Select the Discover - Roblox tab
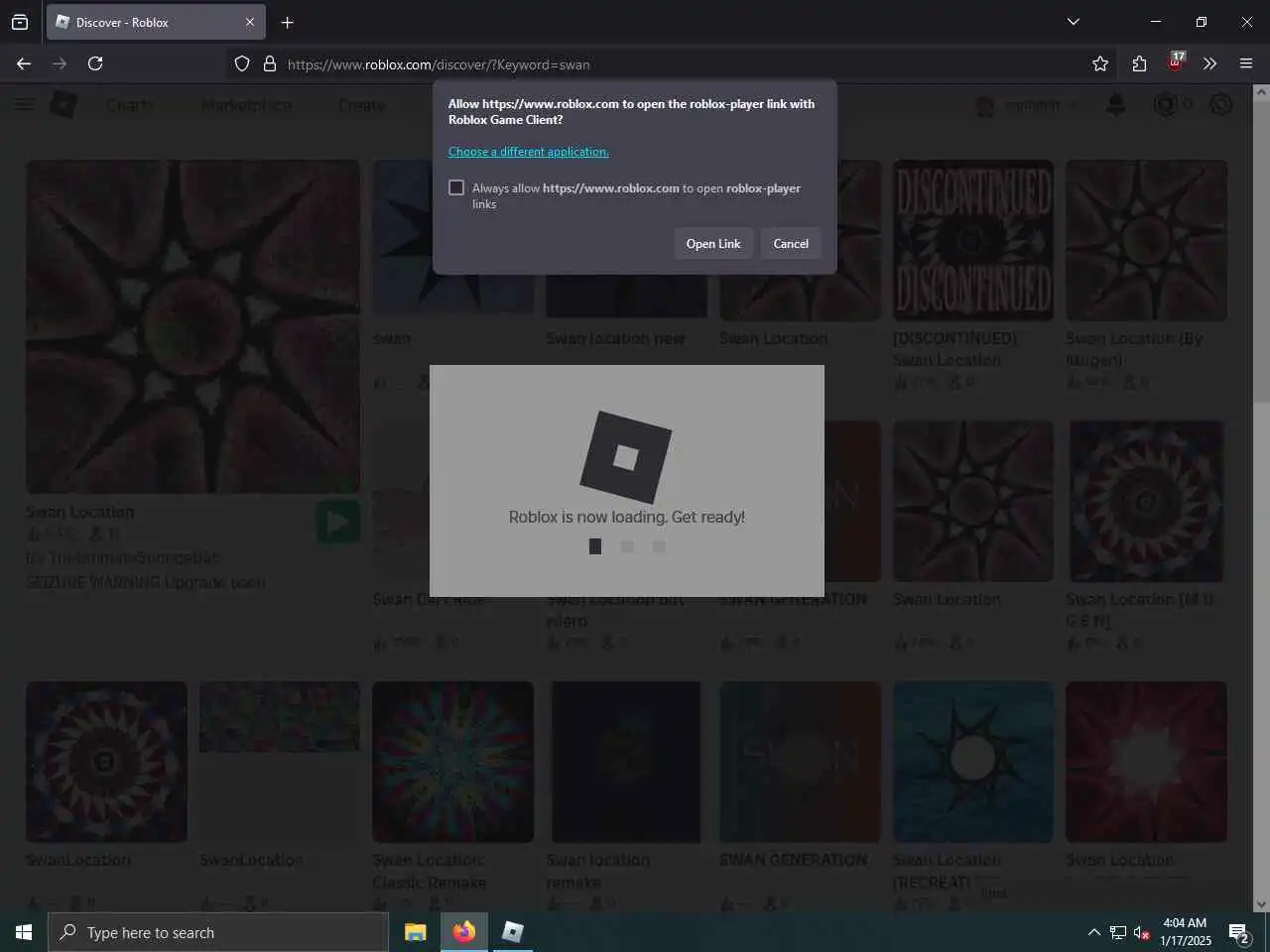Image resolution: width=1270 pixels, height=952 pixels. pos(156,22)
